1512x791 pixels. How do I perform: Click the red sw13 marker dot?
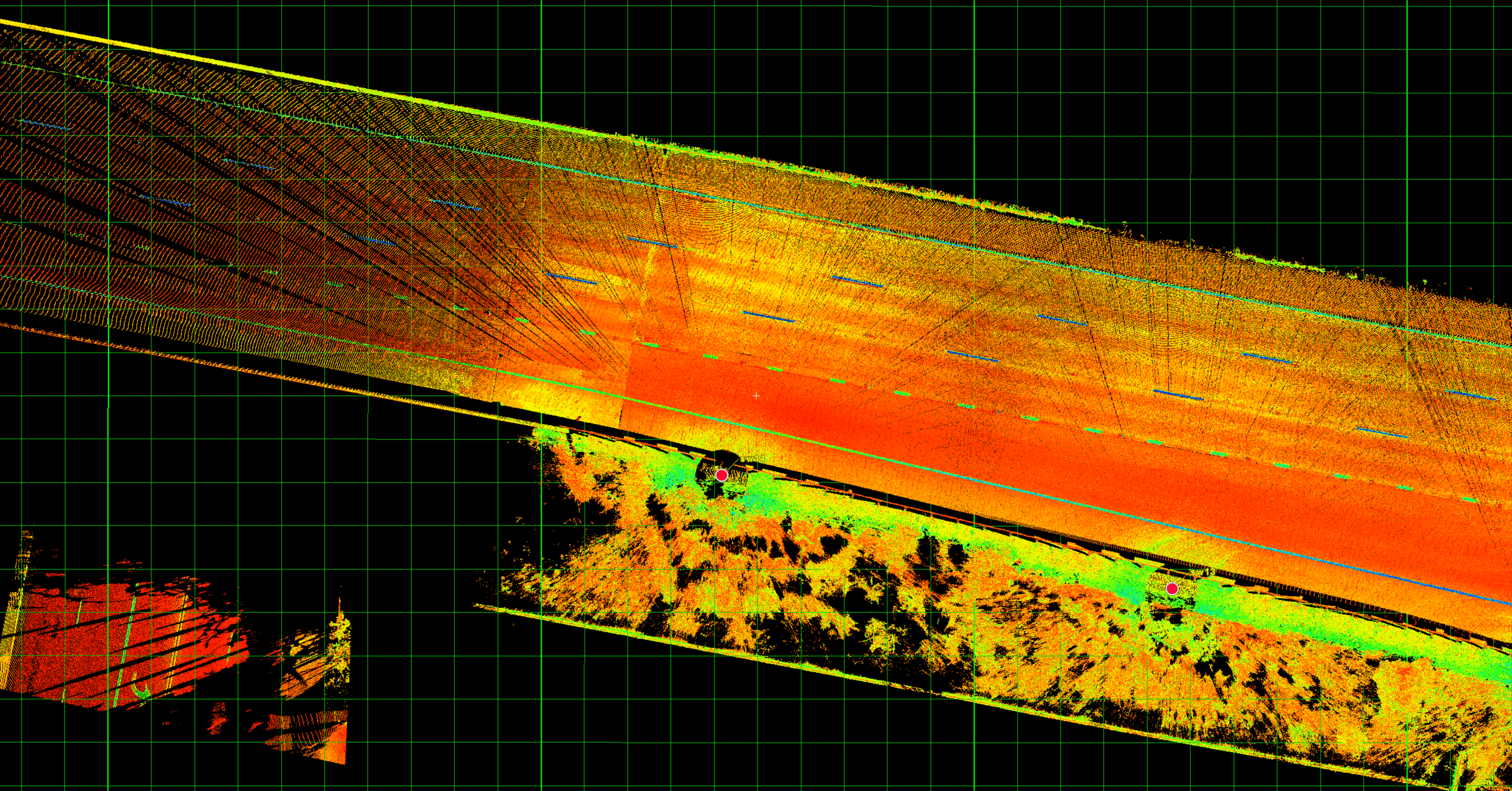(1172, 588)
